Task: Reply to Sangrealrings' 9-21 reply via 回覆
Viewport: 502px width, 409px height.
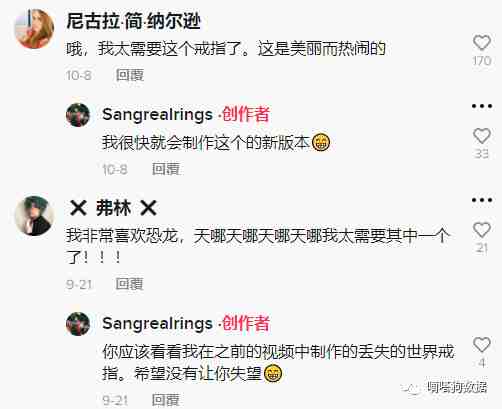Action: 166,399
